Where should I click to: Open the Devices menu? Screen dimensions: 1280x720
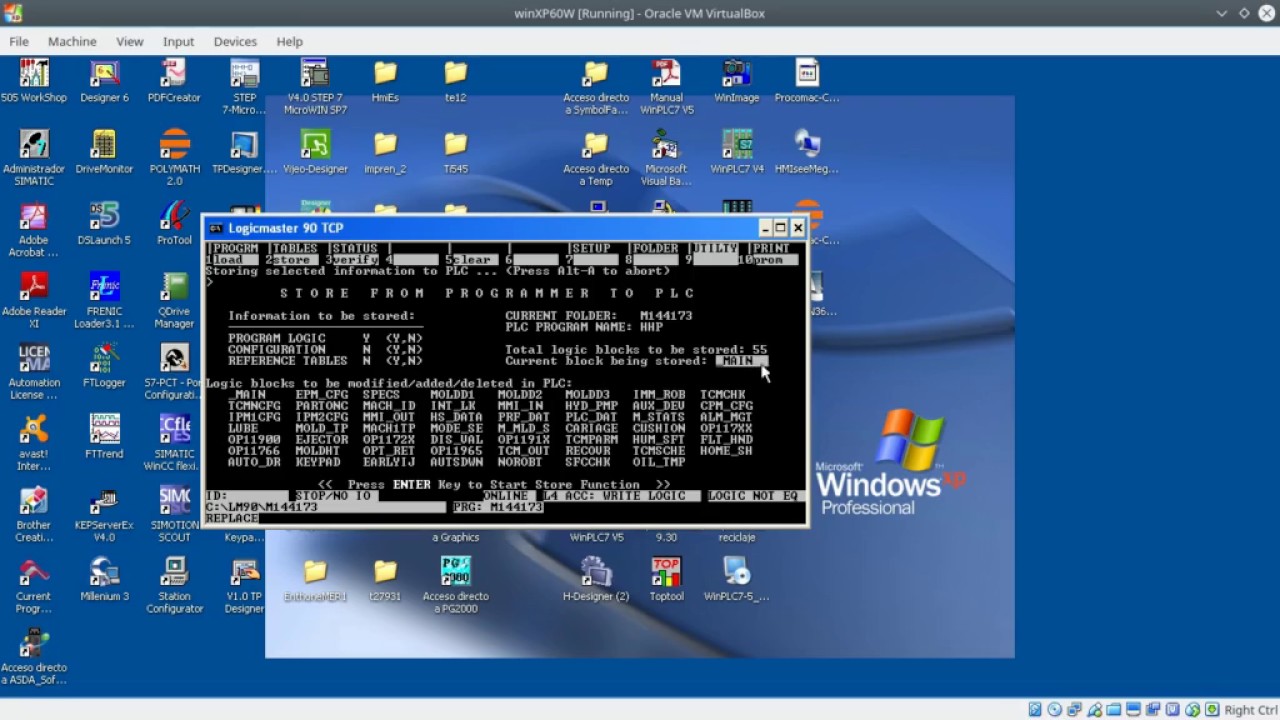pos(235,41)
